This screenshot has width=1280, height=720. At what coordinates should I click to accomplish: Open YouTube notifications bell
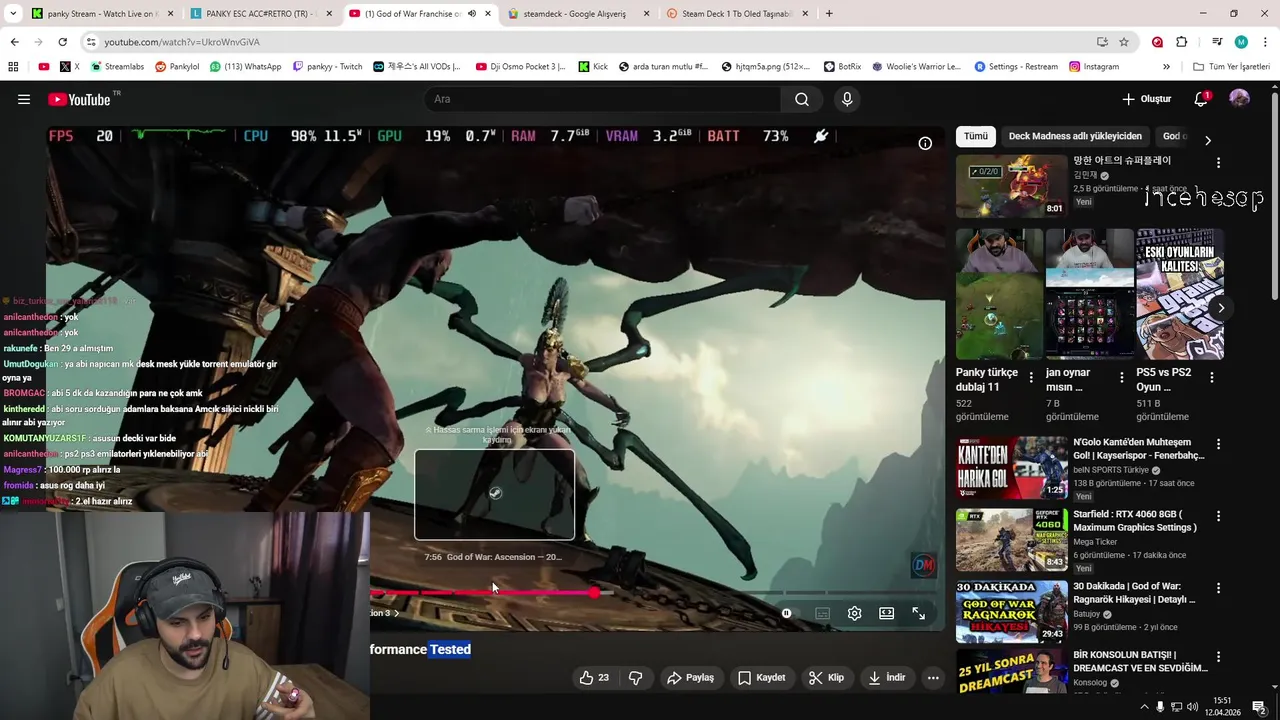(x=1201, y=99)
